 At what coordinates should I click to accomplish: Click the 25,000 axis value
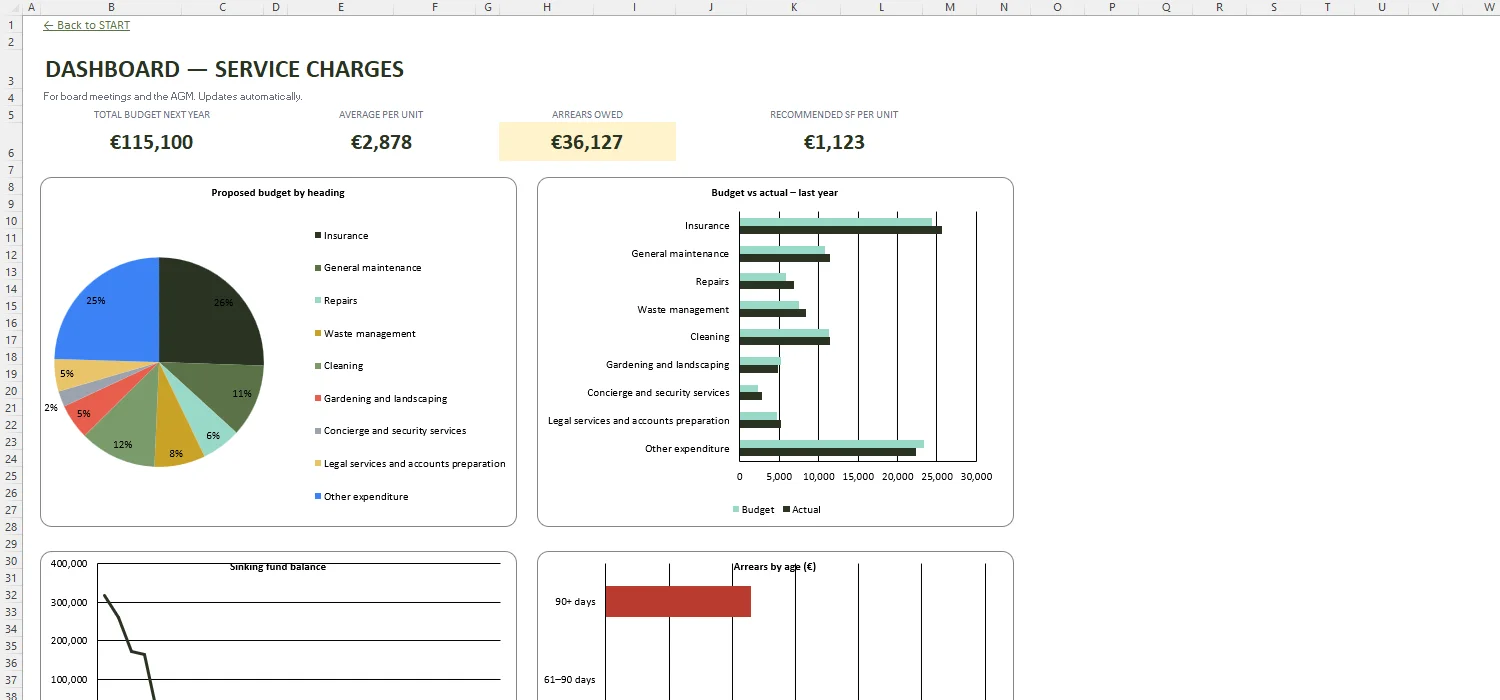click(936, 477)
